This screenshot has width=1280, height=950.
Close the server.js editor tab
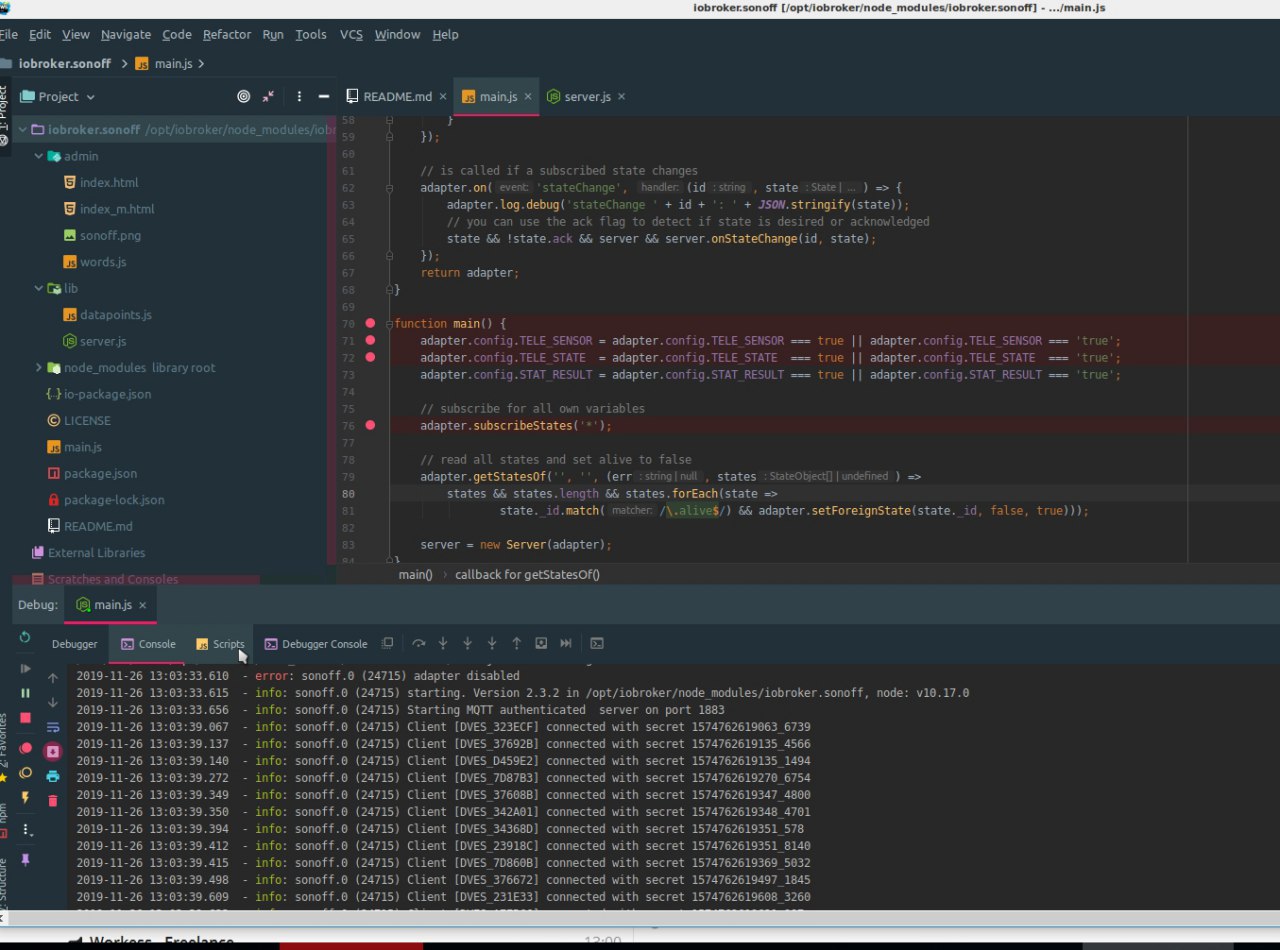(621, 96)
